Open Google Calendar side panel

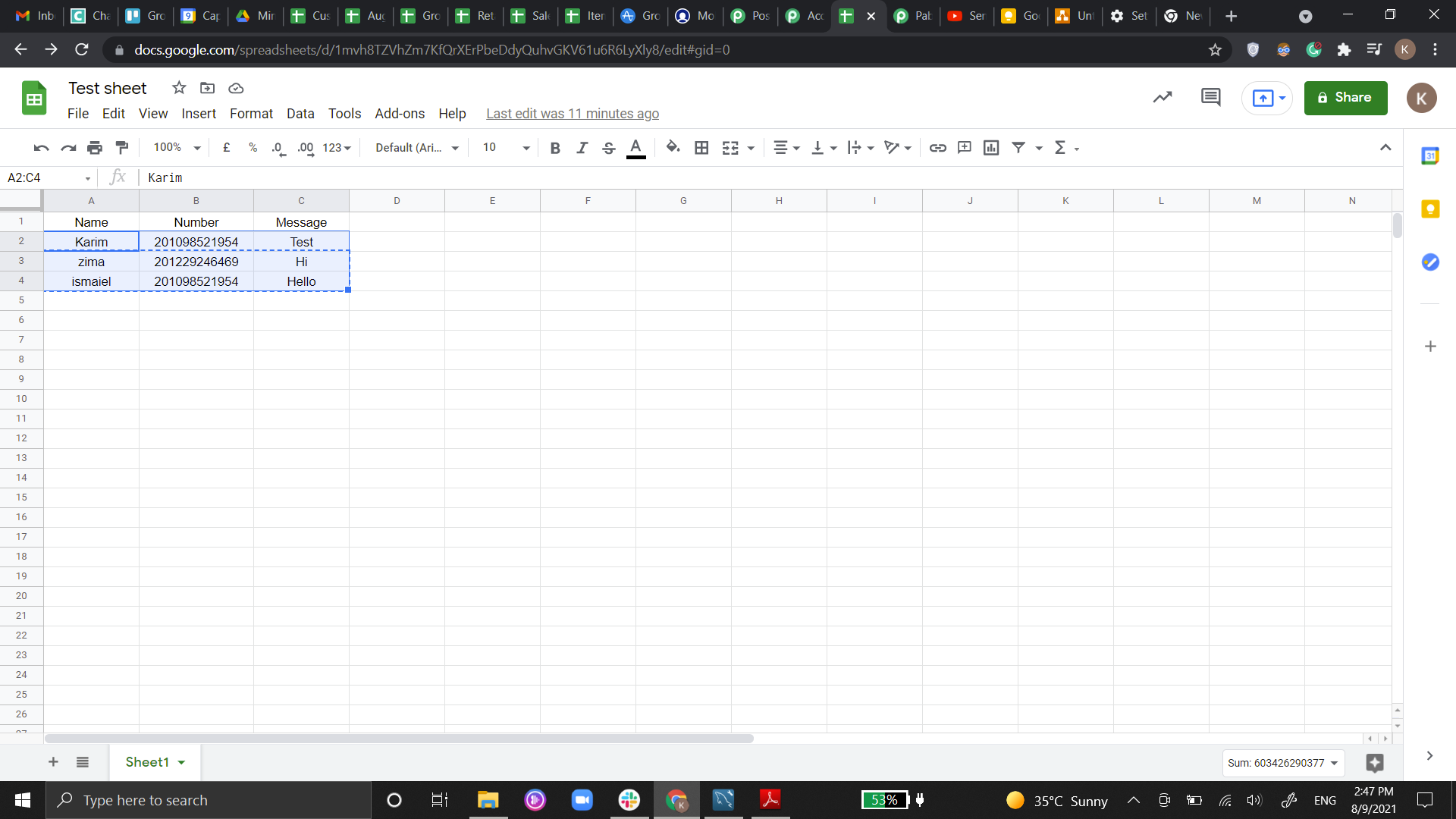tap(1430, 156)
